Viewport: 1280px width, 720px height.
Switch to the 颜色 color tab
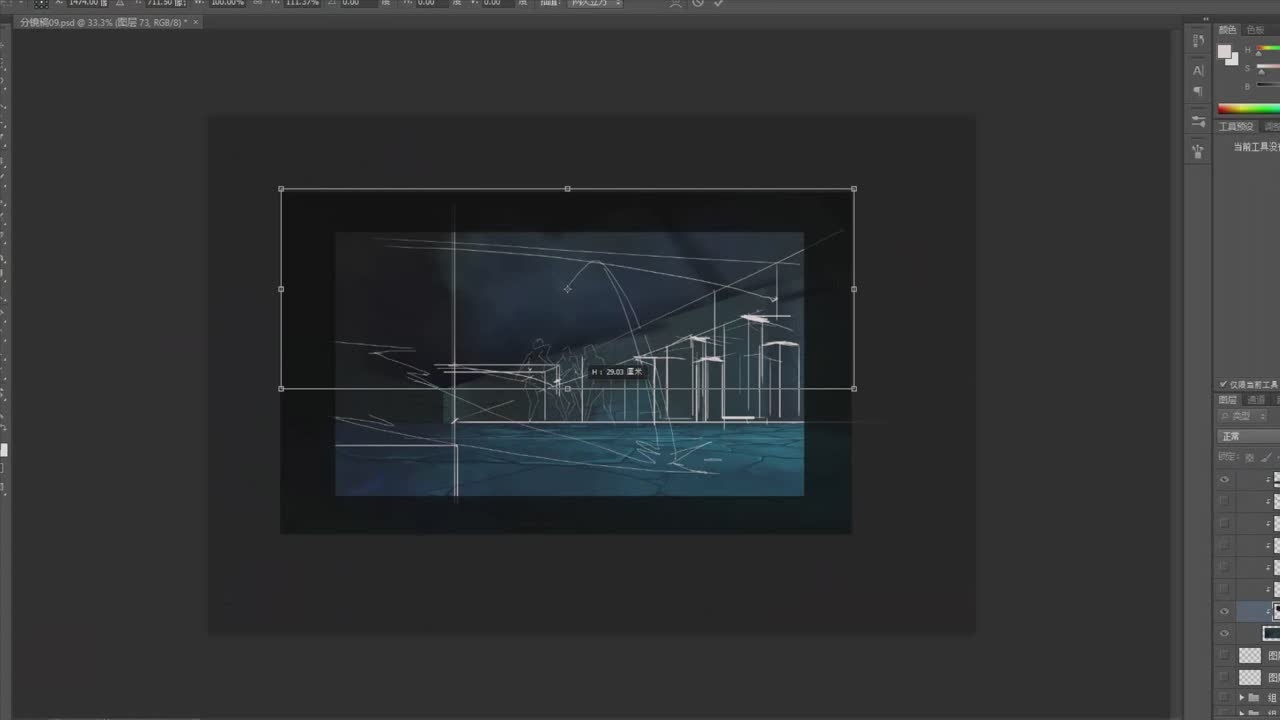1227,30
